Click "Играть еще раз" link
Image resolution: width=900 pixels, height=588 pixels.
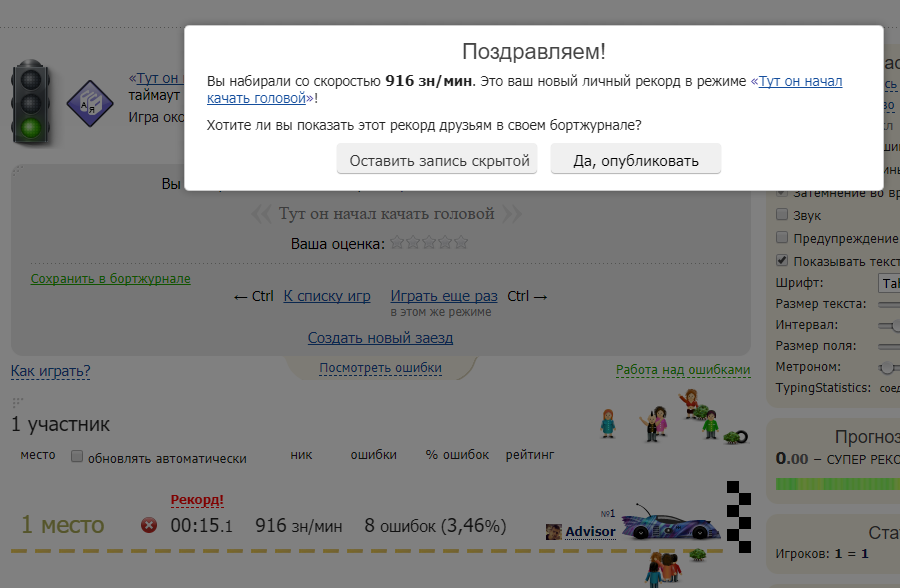coord(444,296)
